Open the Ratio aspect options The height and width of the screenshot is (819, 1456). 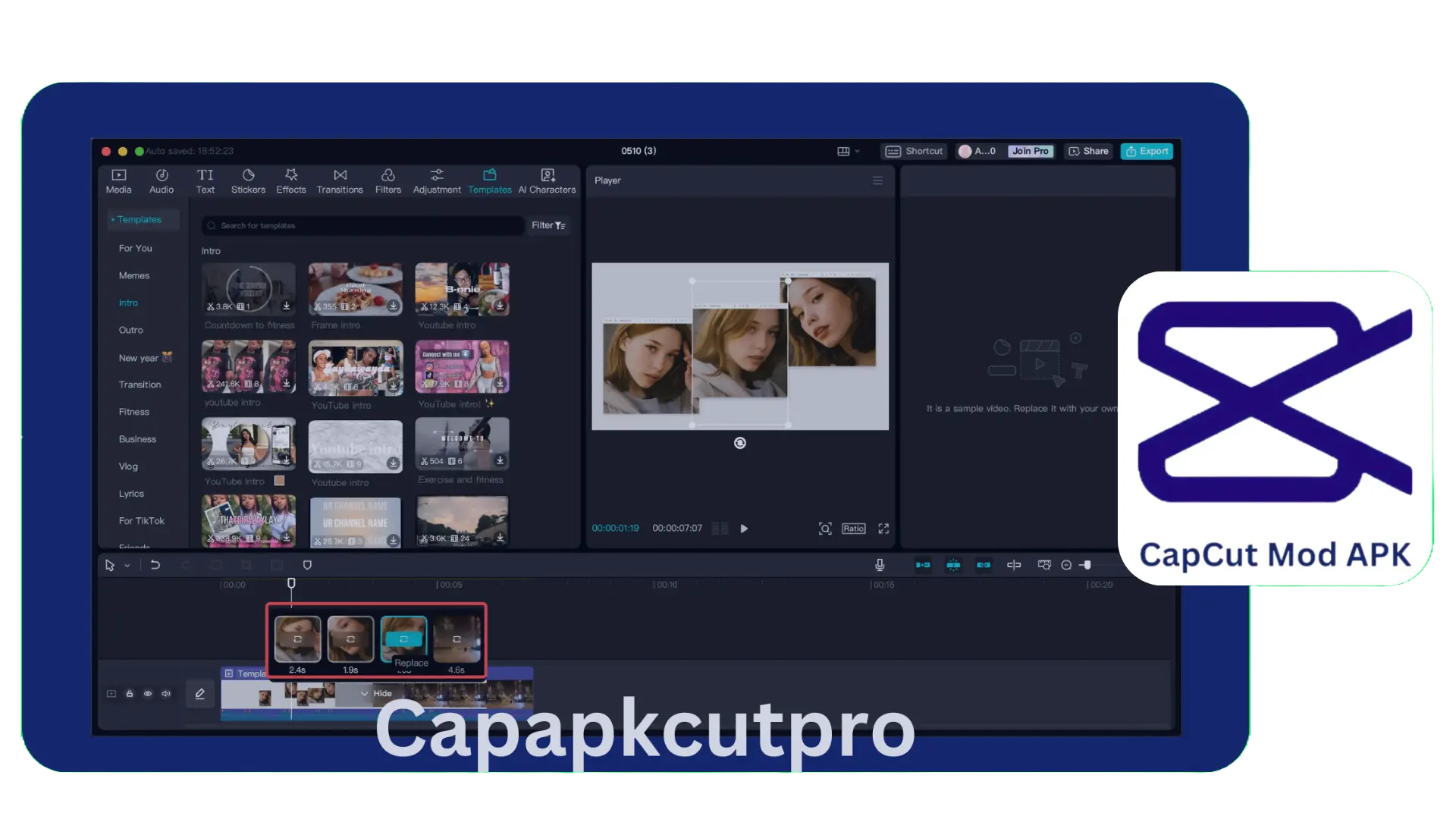click(x=853, y=529)
